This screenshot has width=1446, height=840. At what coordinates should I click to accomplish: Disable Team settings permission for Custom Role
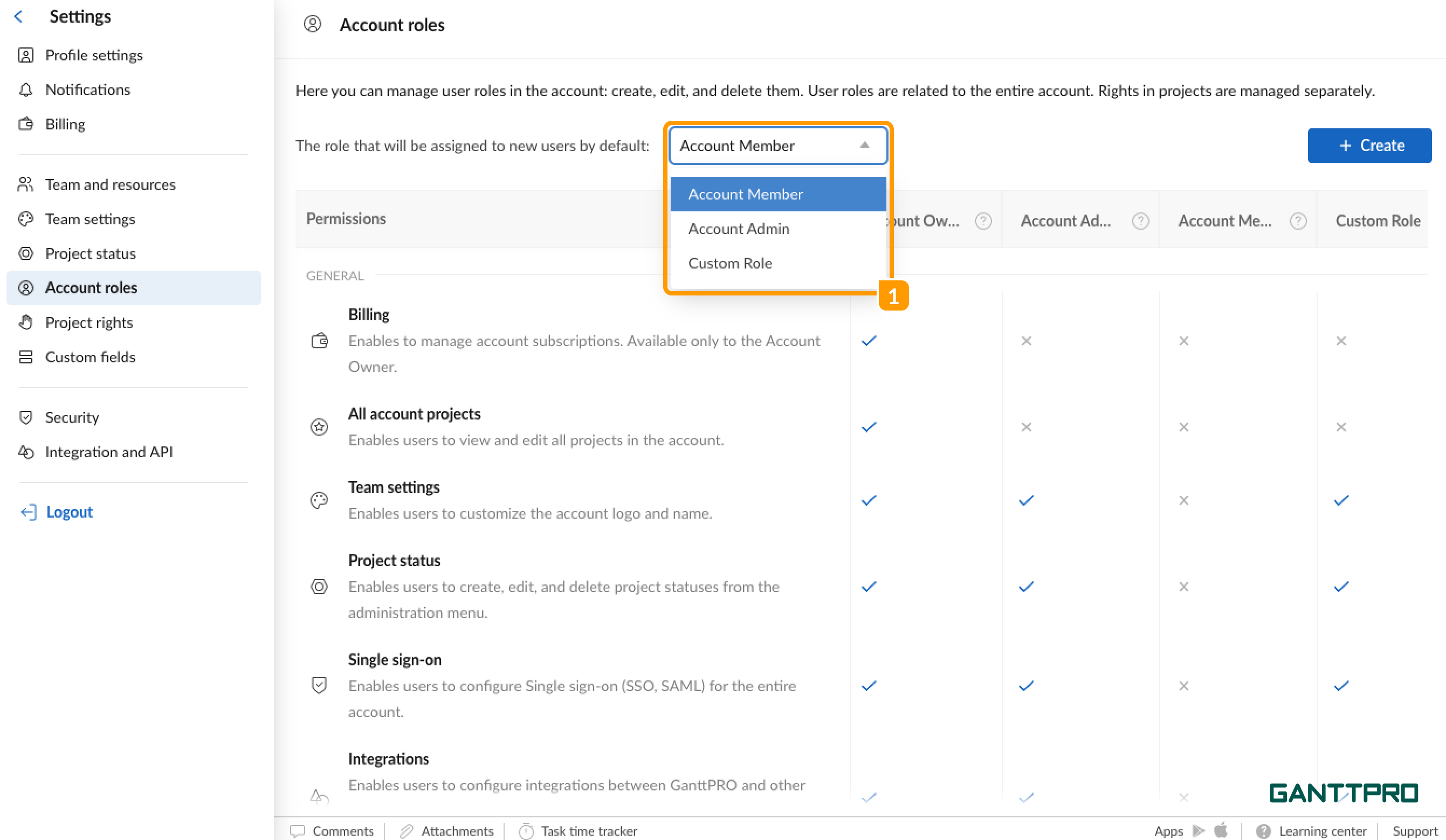tap(1341, 500)
